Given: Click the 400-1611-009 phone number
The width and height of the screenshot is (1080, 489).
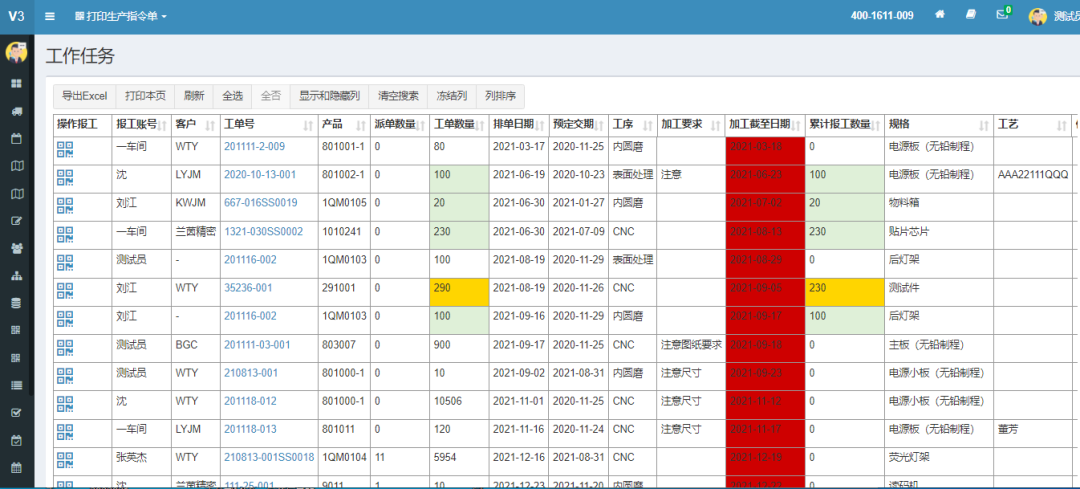Looking at the screenshot, I should click(x=882, y=15).
